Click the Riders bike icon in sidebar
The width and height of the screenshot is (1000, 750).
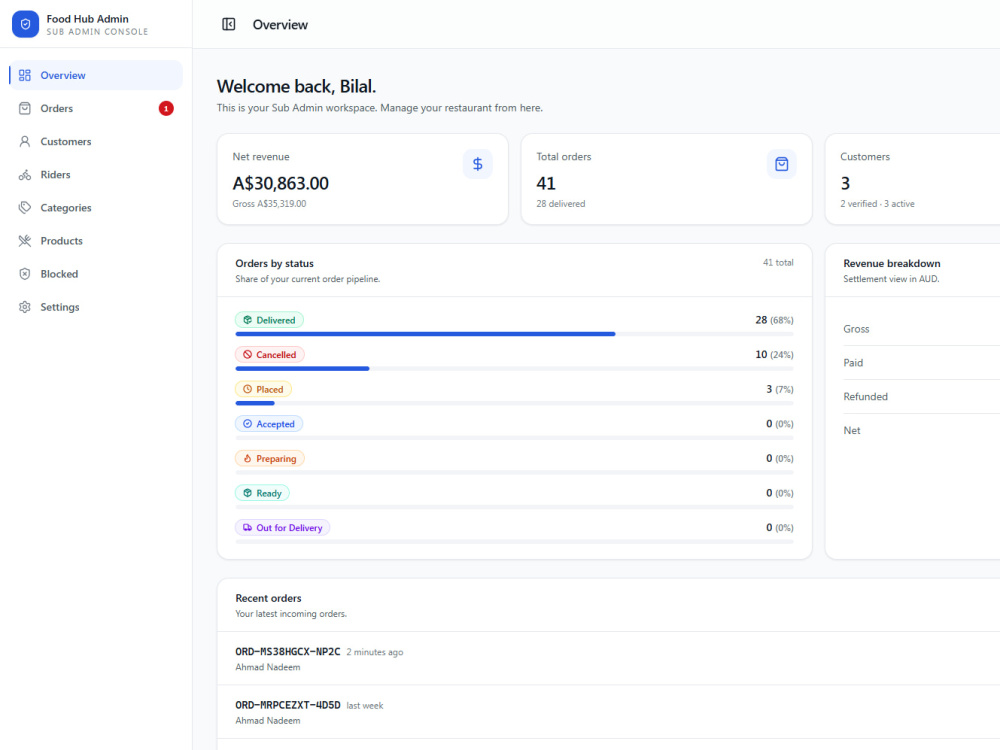25,175
